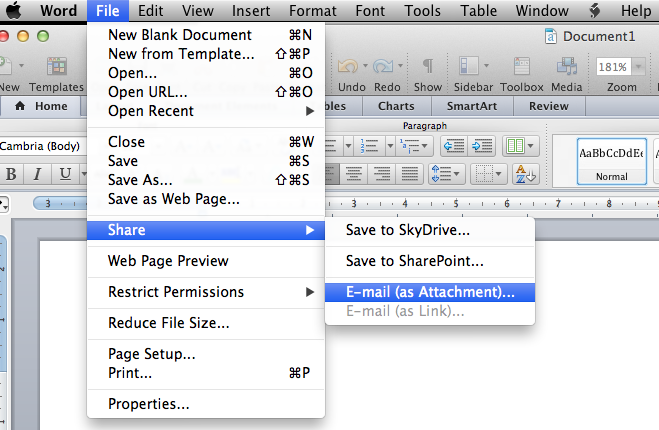This screenshot has width=659, height=430.
Task: Choose Save As... in File menu
Action: (x=206, y=180)
